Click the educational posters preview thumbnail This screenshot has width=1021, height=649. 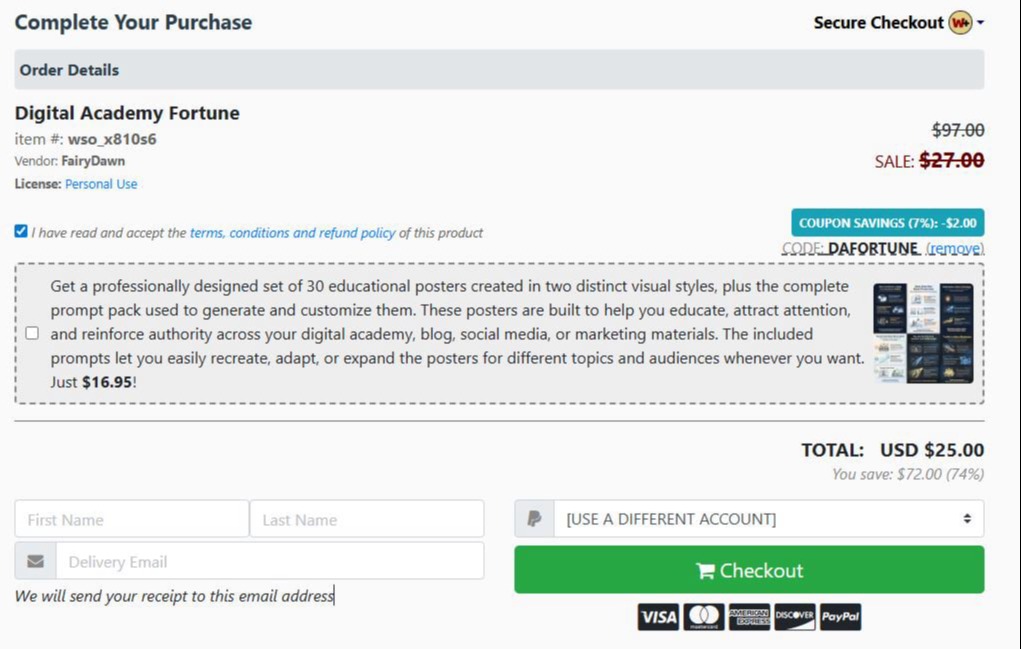(923, 333)
